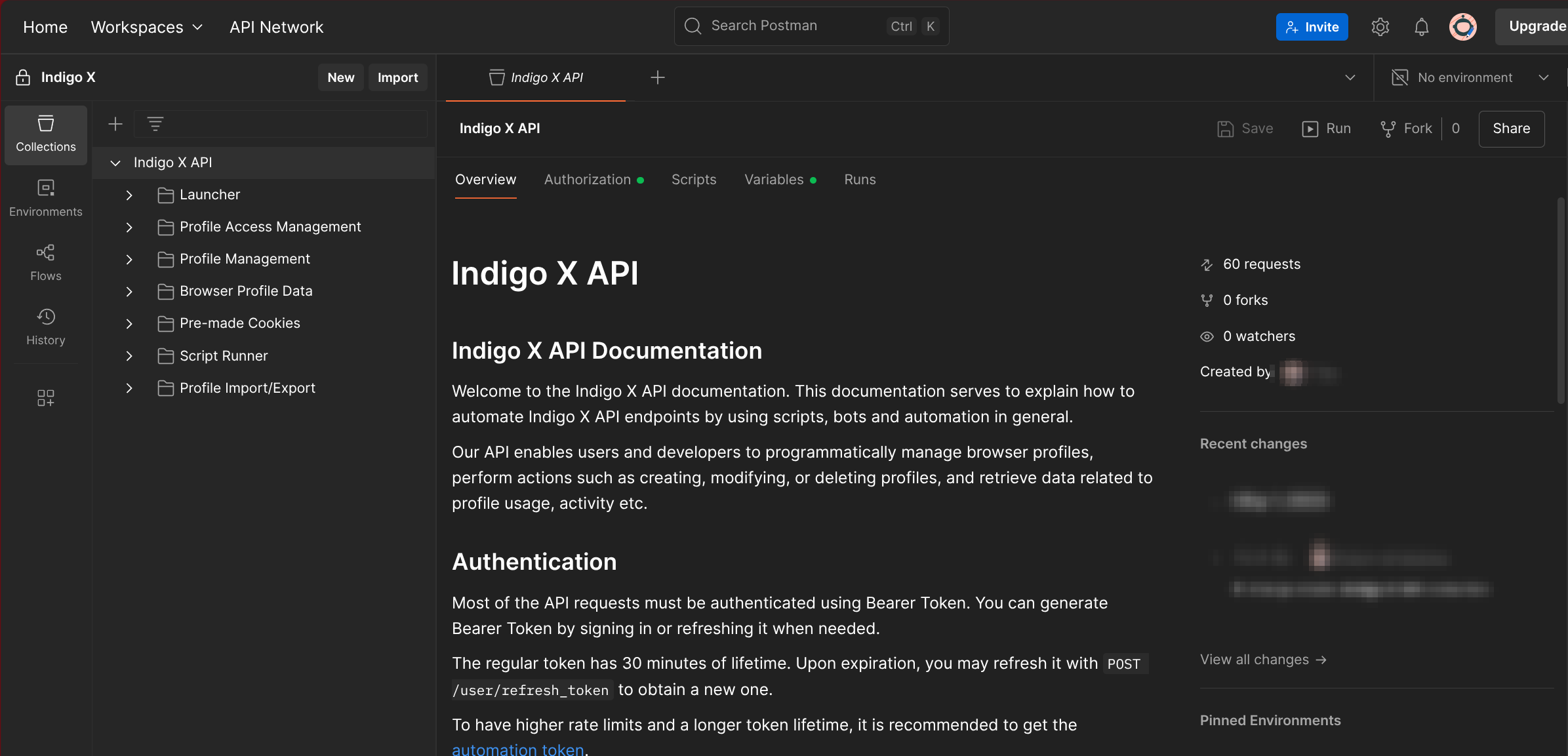Select the Browser Profile Data folder row

[x=264, y=291]
